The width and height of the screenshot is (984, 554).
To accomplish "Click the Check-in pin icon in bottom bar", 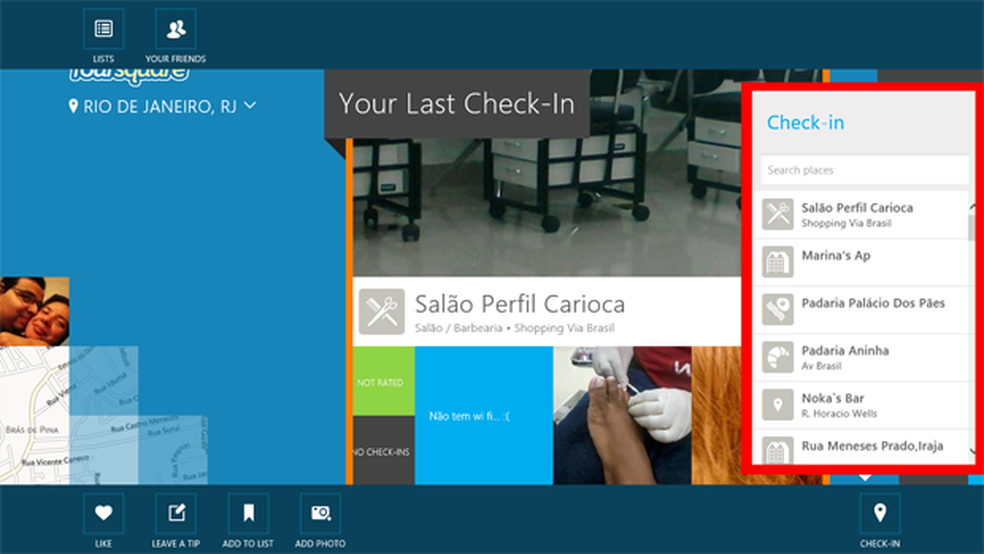I will [880, 513].
